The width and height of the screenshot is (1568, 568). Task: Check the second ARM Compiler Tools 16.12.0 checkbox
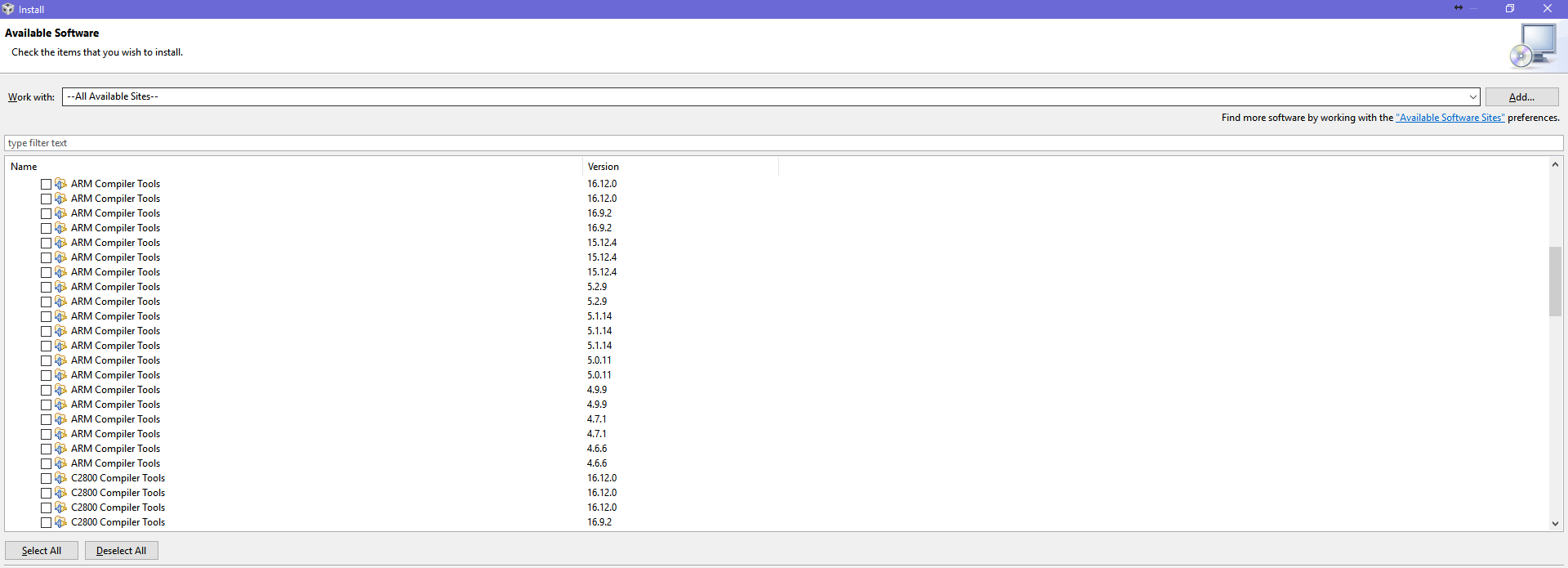[46, 199]
